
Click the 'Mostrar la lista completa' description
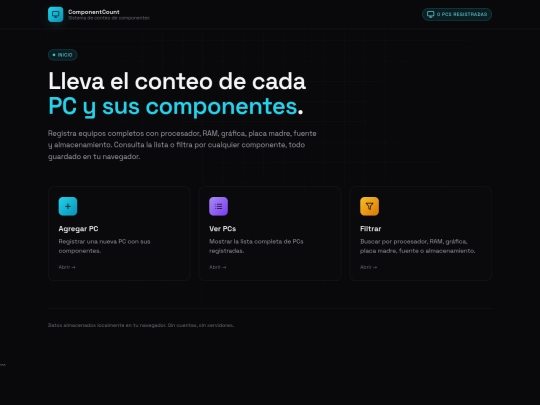pyautogui.click(x=256, y=246)
